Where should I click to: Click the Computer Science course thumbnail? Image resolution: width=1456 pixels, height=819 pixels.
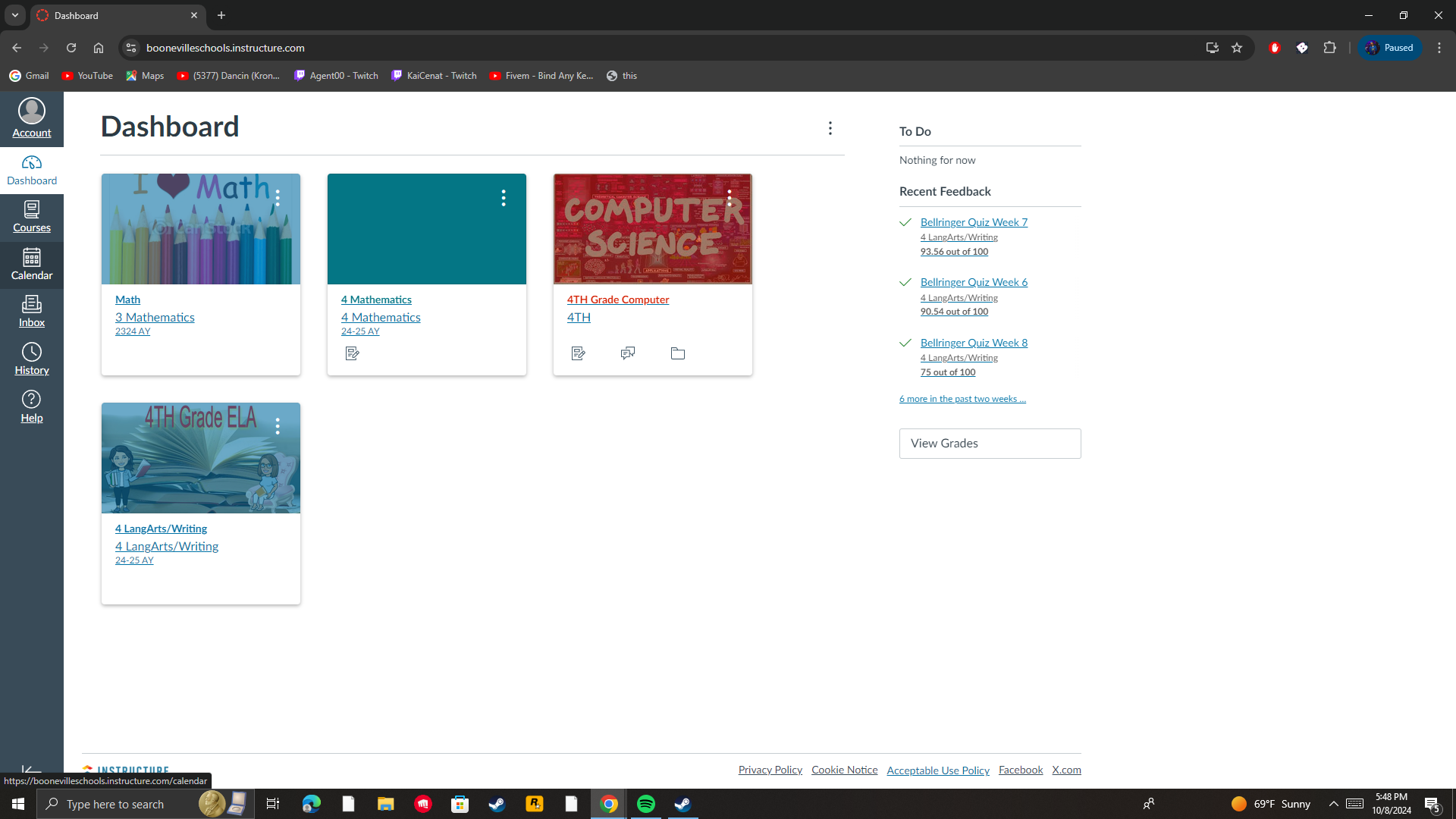[x=652, y=235]
